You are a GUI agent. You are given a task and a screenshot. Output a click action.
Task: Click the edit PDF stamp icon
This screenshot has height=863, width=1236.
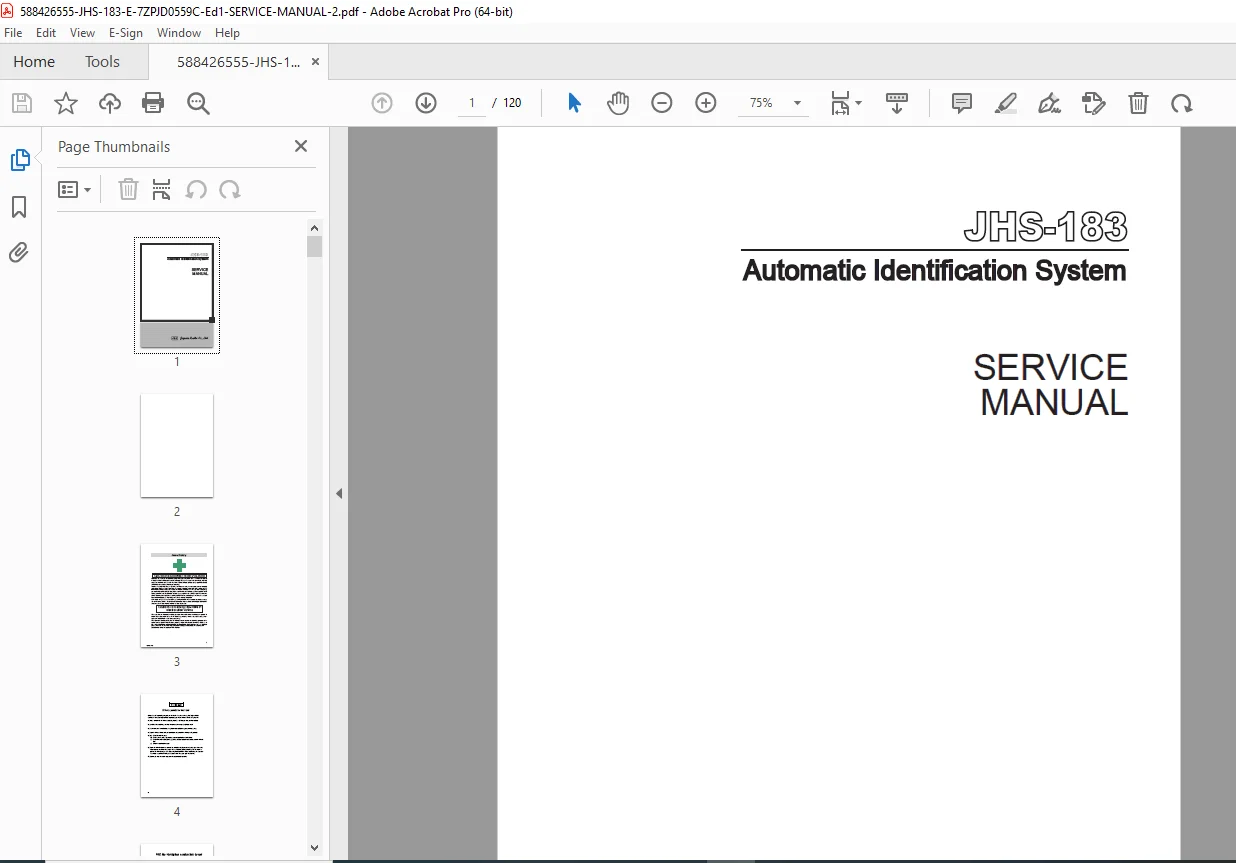tap(1094, 103)
